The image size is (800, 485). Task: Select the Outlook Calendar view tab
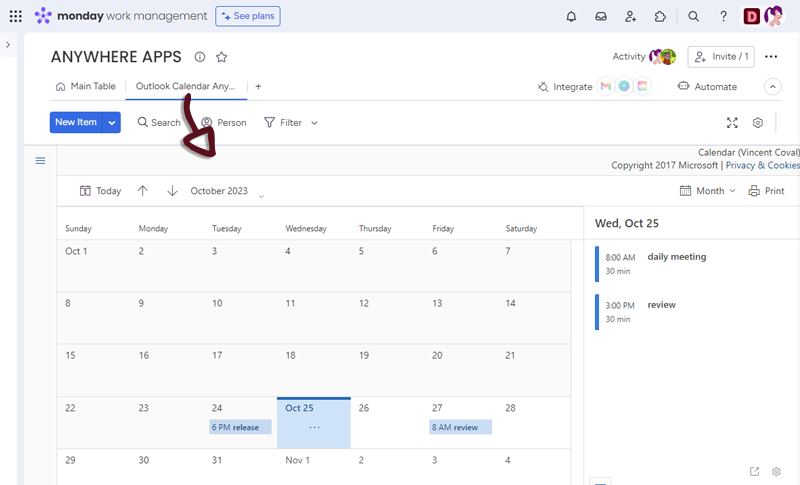coord(186,87)
